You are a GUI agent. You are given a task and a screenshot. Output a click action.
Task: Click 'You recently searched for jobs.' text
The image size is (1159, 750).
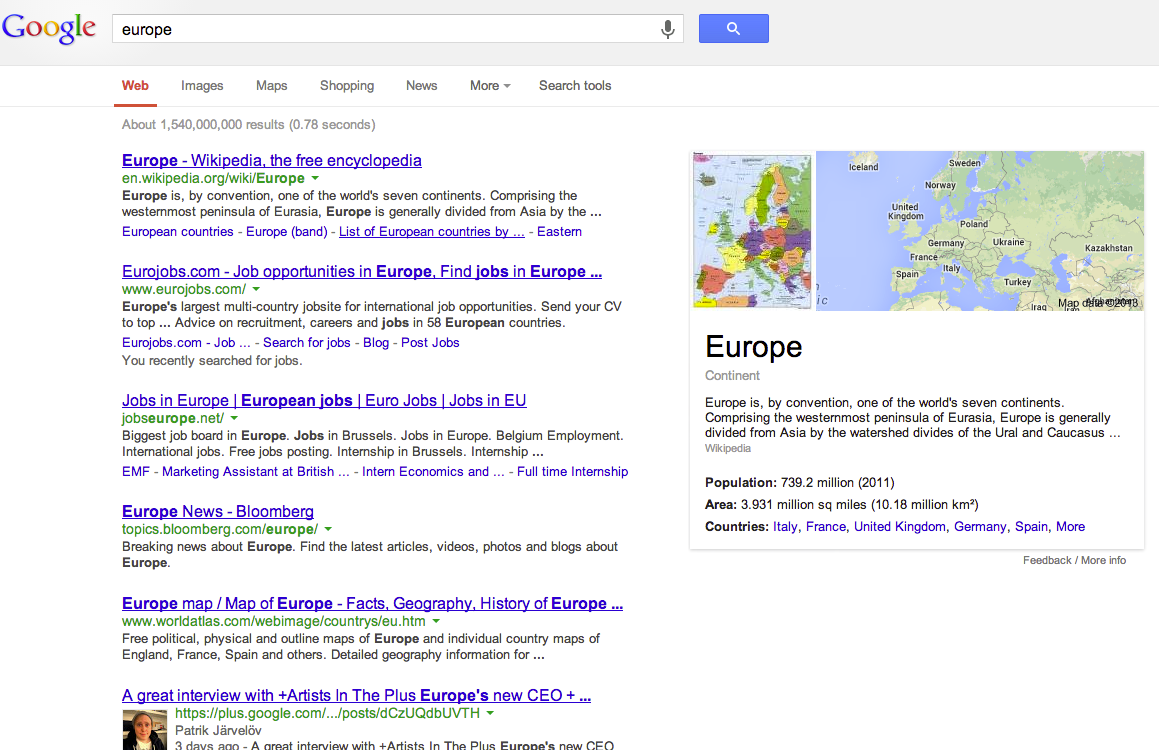[212, 361]
